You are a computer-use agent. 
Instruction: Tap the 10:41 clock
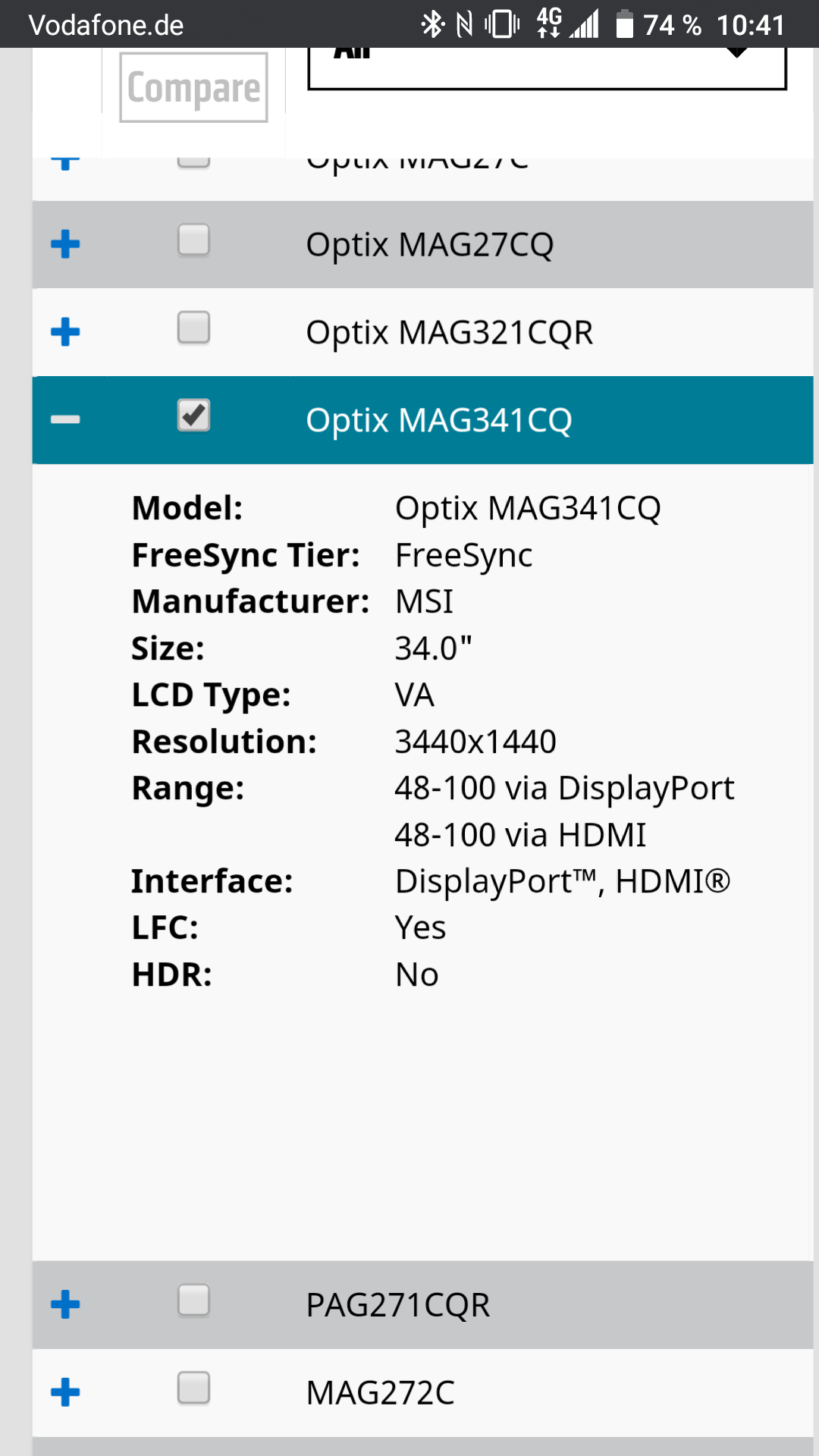(751, 25)
